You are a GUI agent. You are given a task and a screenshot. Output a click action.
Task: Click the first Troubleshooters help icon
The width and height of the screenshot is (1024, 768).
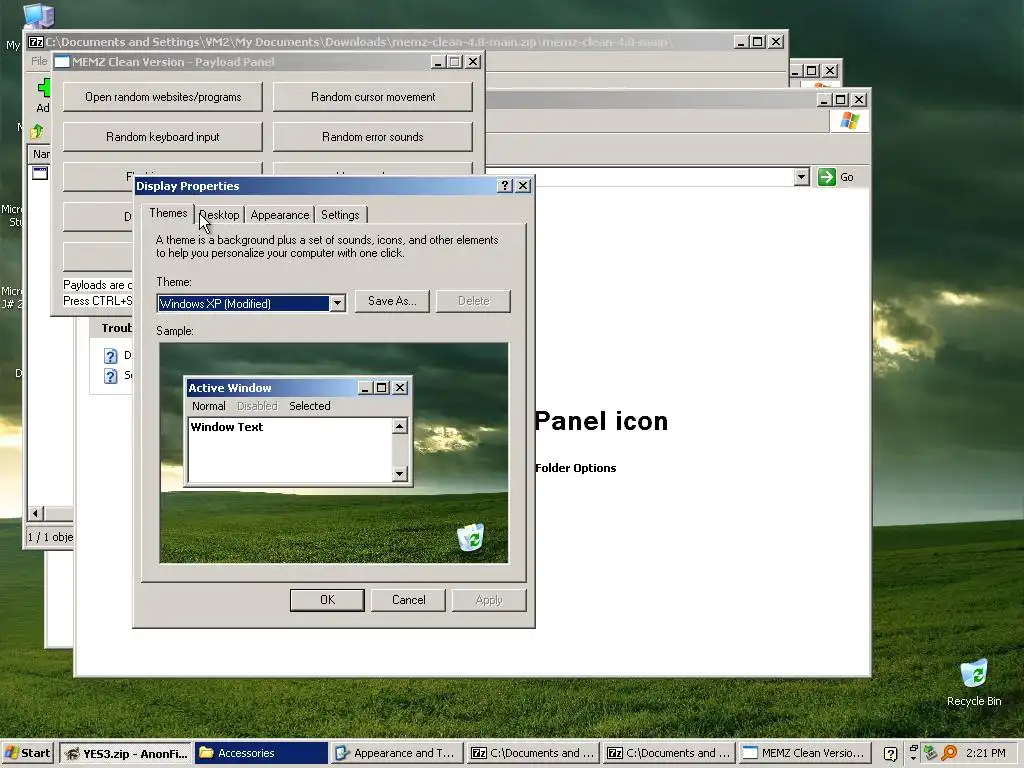110,356
